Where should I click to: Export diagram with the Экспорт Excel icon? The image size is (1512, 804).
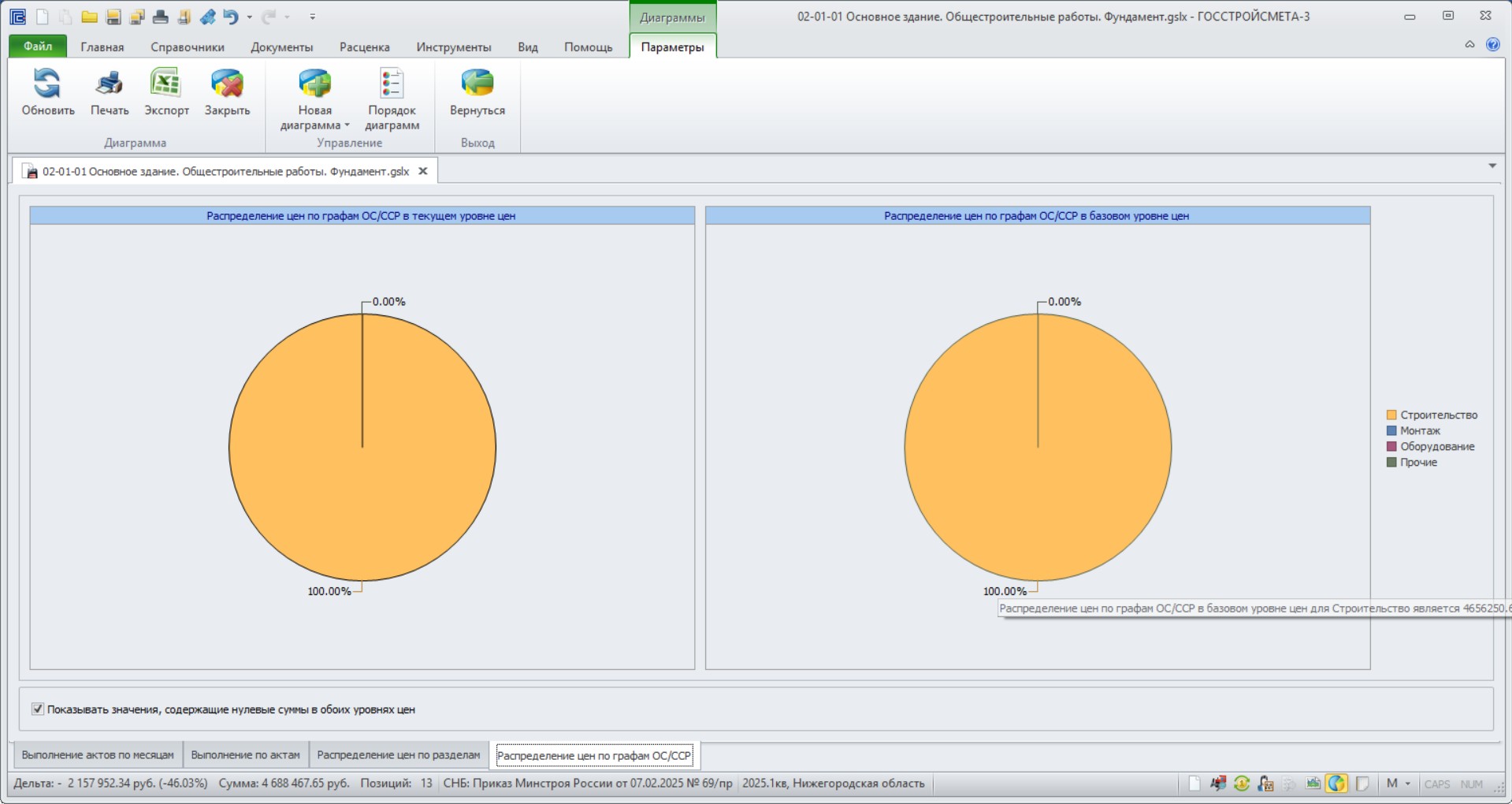166,84
